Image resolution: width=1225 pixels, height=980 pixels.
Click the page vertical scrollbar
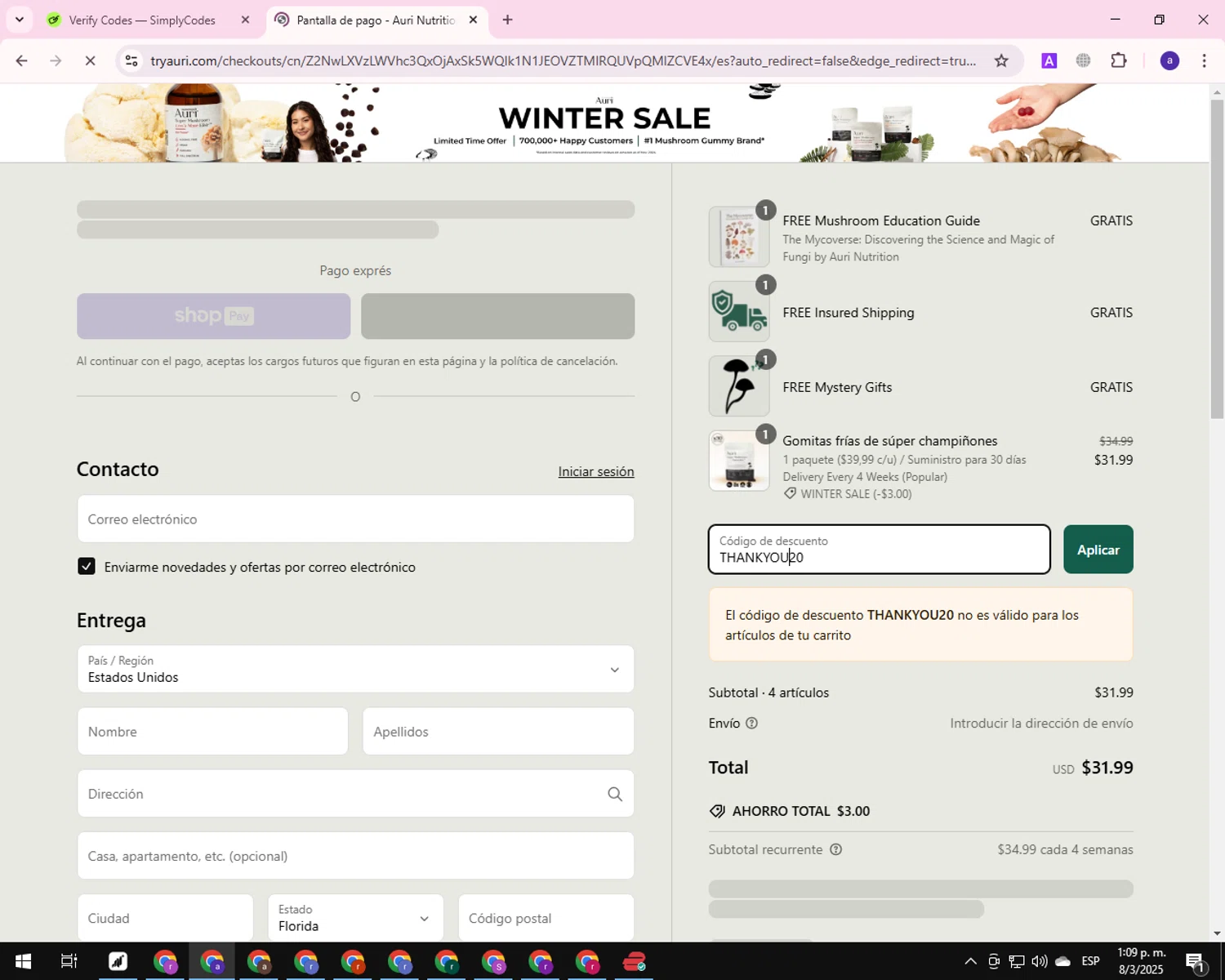[x=1217, y=260]
